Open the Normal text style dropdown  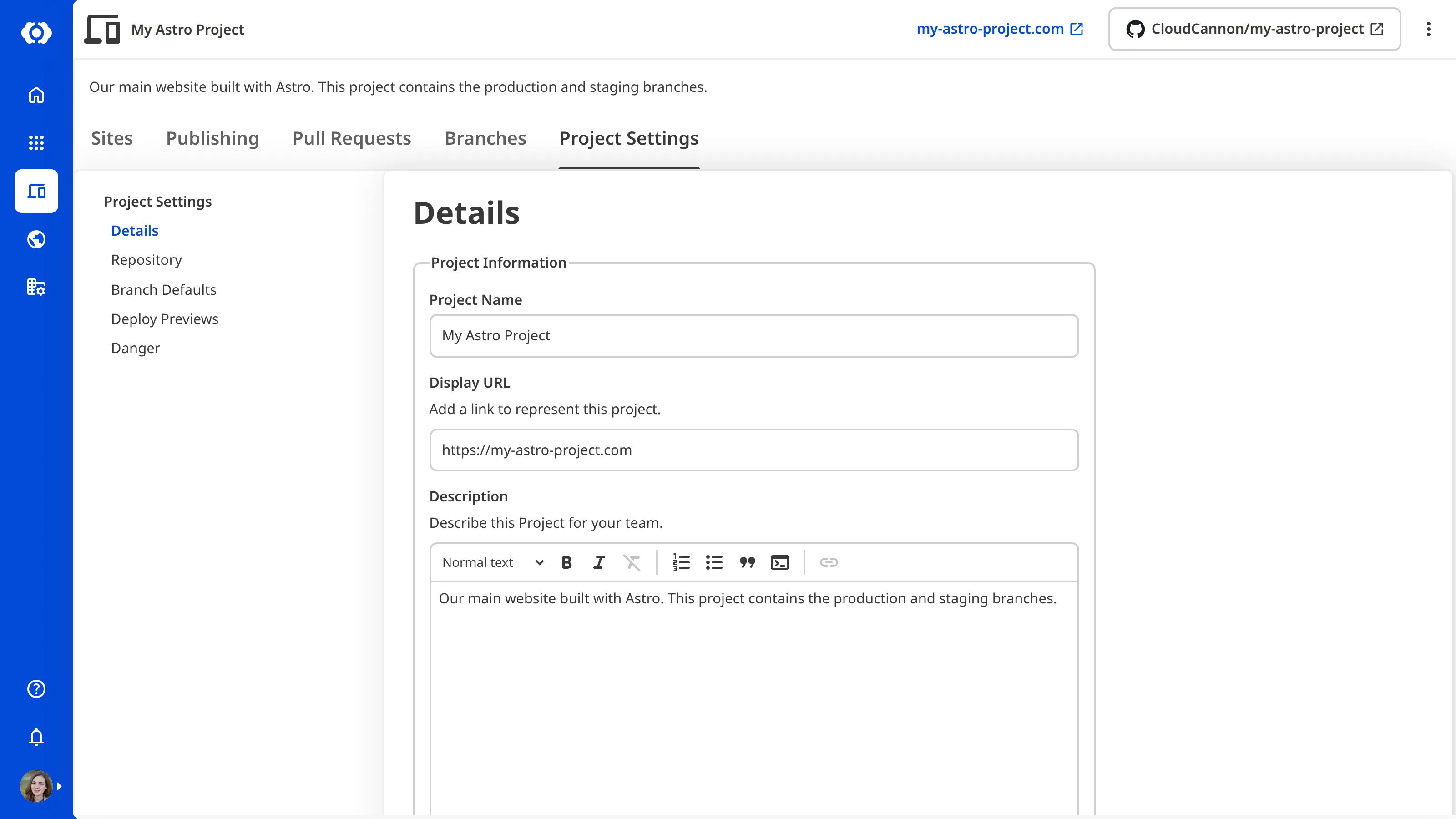point(493,562)
